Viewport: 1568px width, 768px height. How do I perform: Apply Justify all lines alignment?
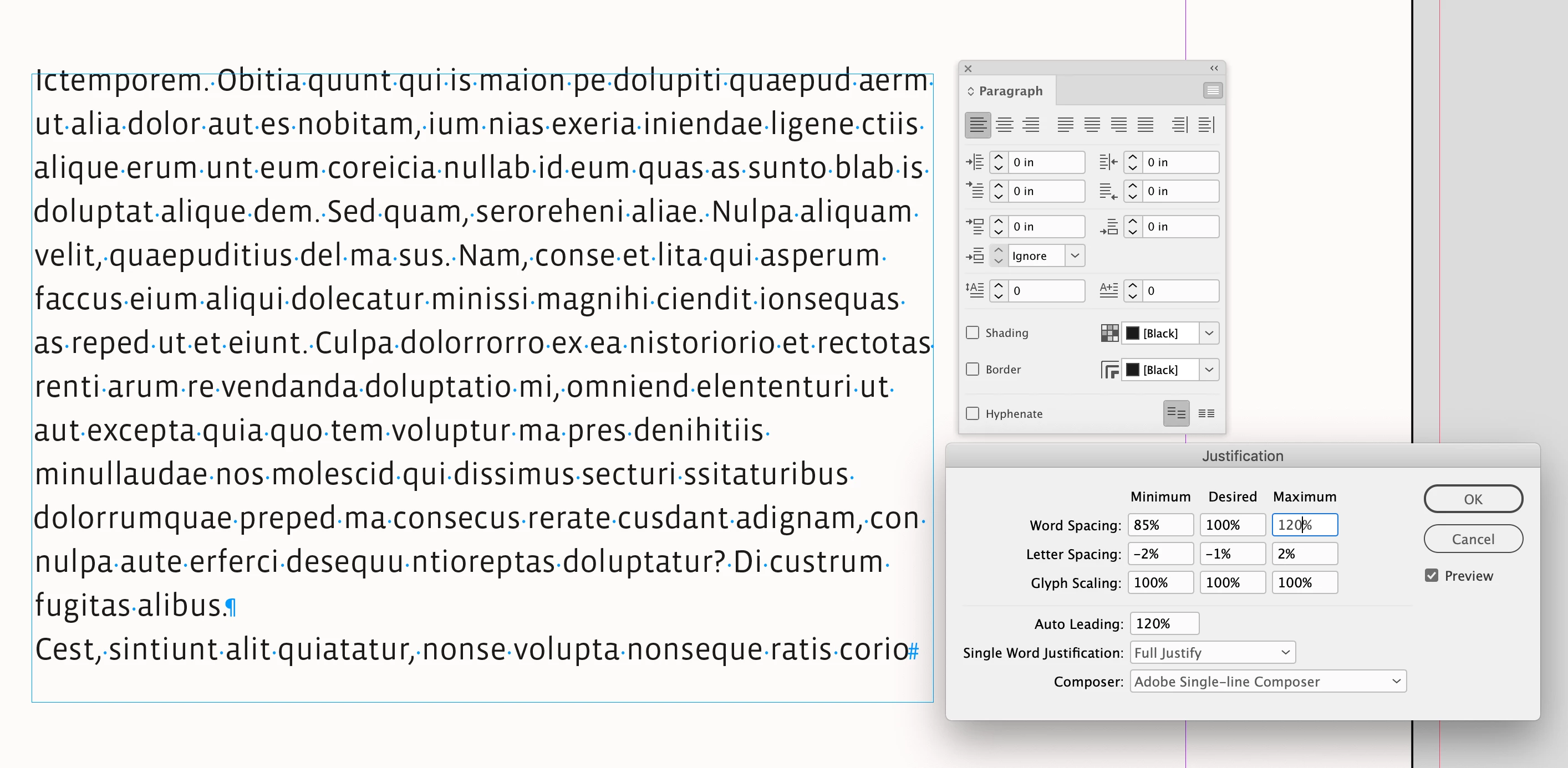click(x=1146, y=125)
